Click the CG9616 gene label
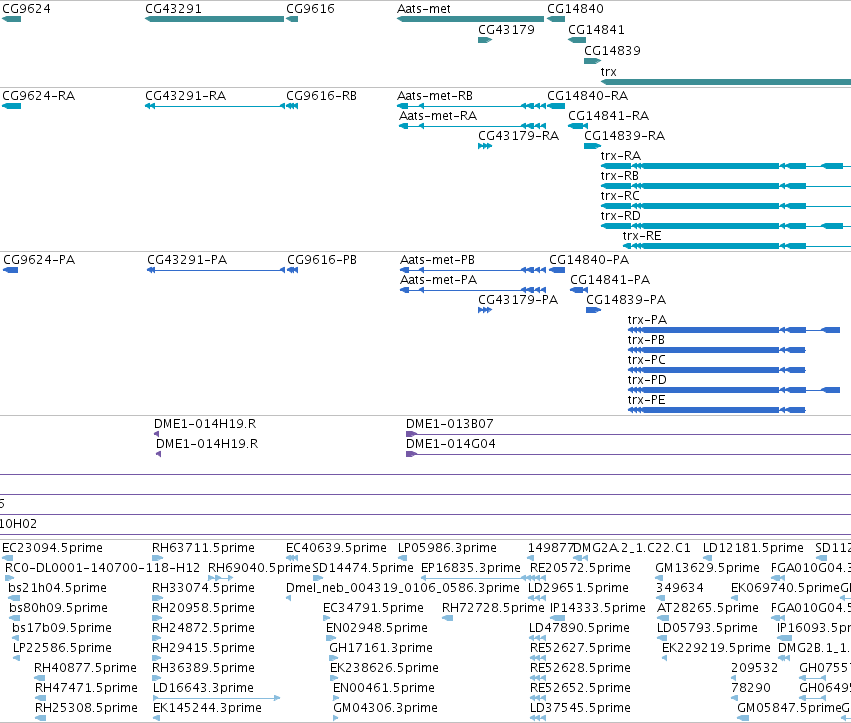The image size is (851, 723). coord(310,9)
